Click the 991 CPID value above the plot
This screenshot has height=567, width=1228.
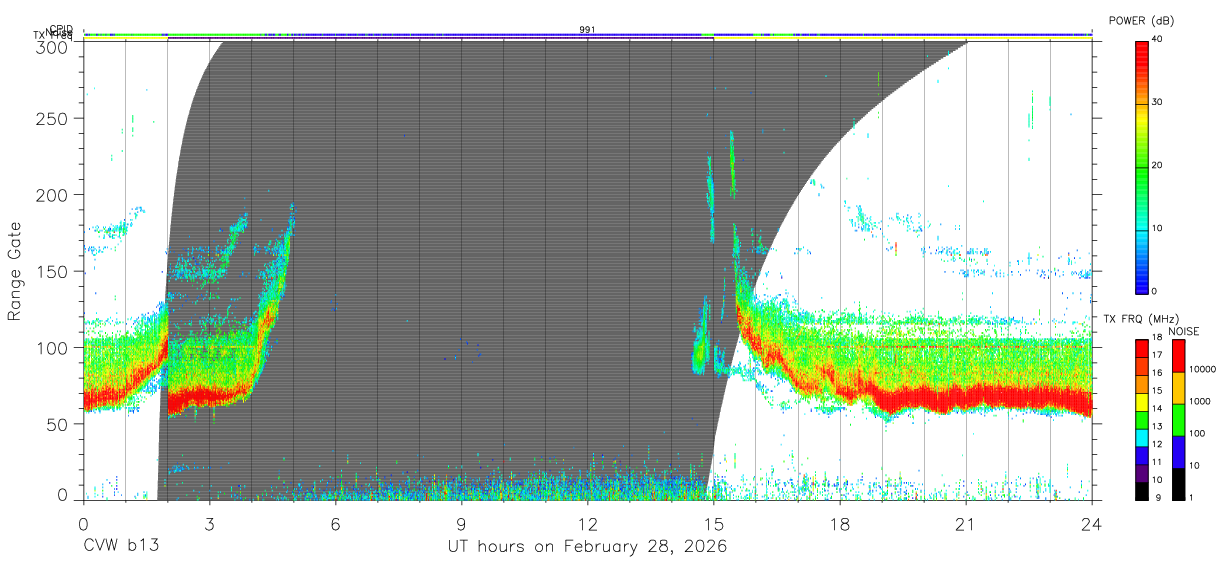587,30
